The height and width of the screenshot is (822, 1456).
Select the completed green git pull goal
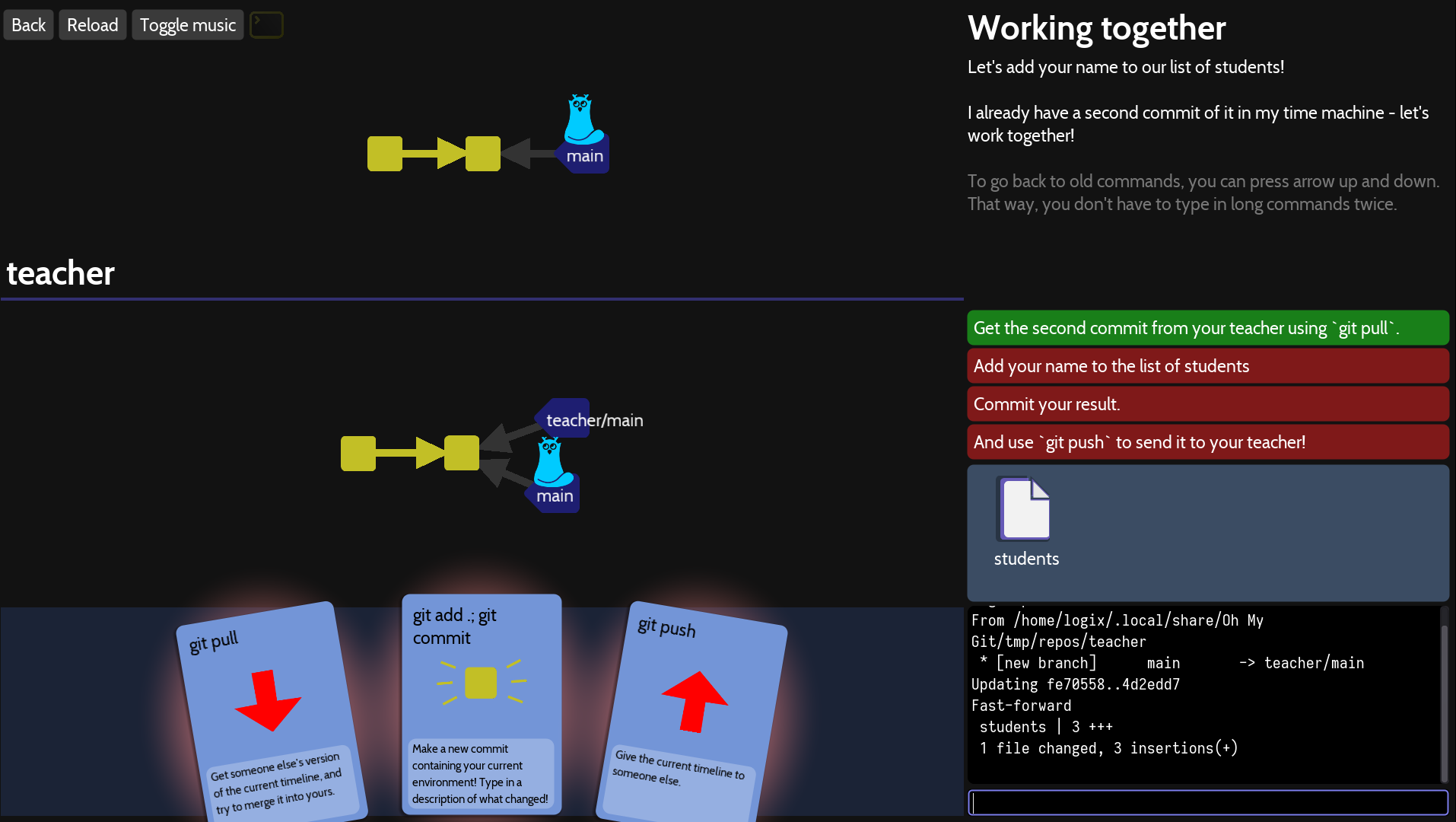(1207, 327)
